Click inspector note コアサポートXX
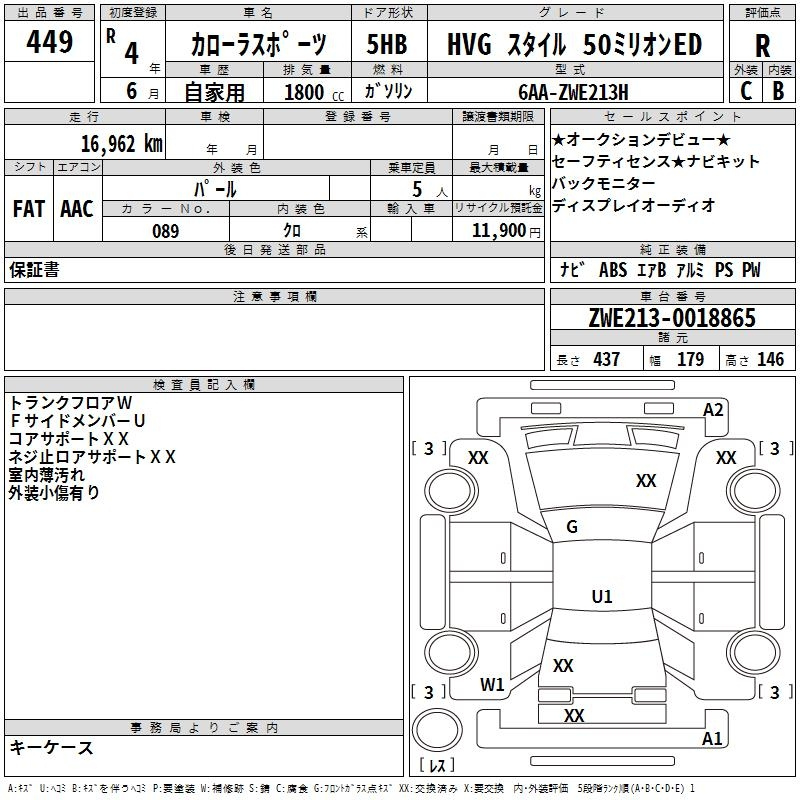This screenshot has height=800, width=800. coord(68,438)
